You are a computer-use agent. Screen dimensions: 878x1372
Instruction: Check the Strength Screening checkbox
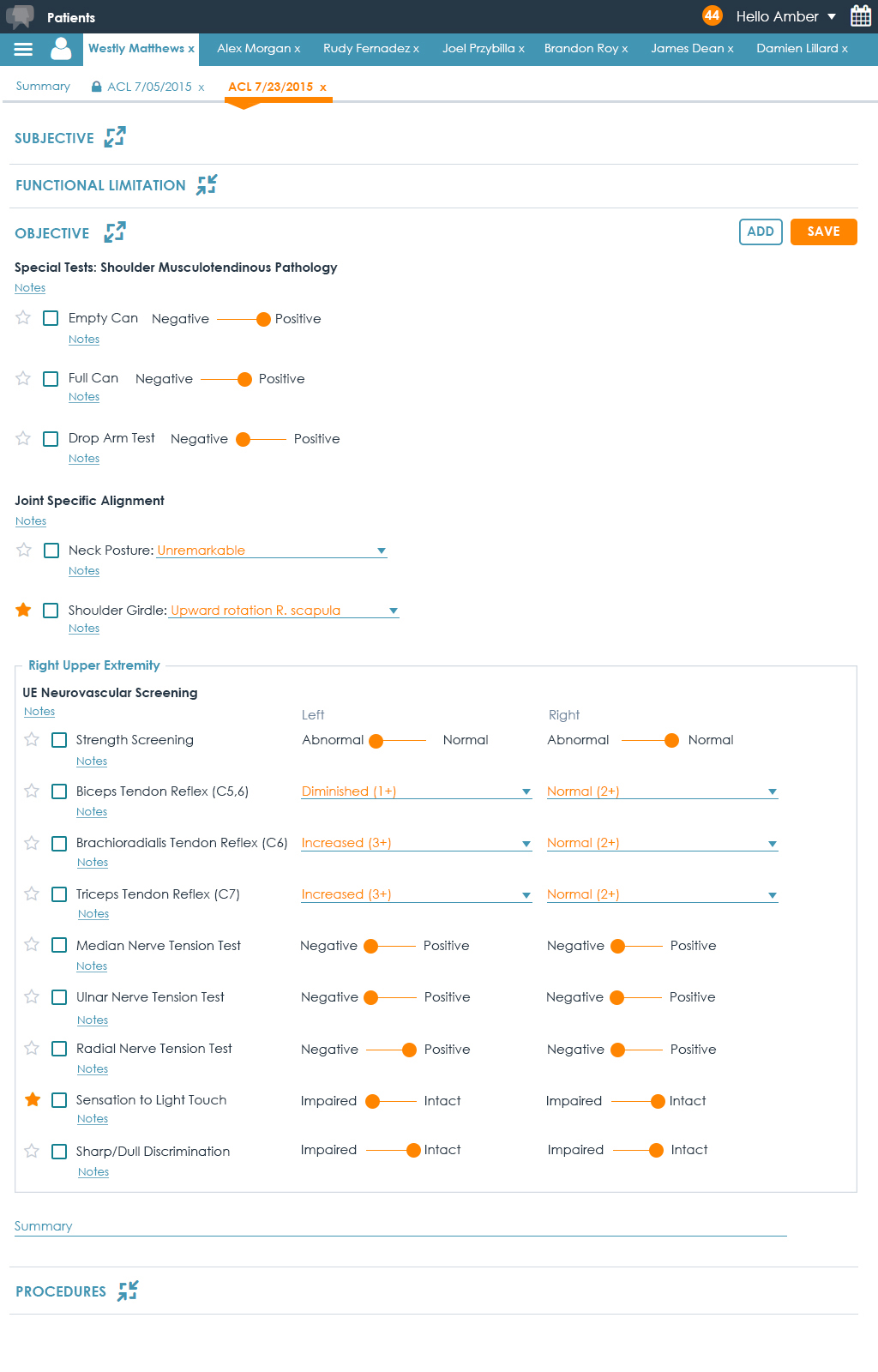tap(59, 740)
